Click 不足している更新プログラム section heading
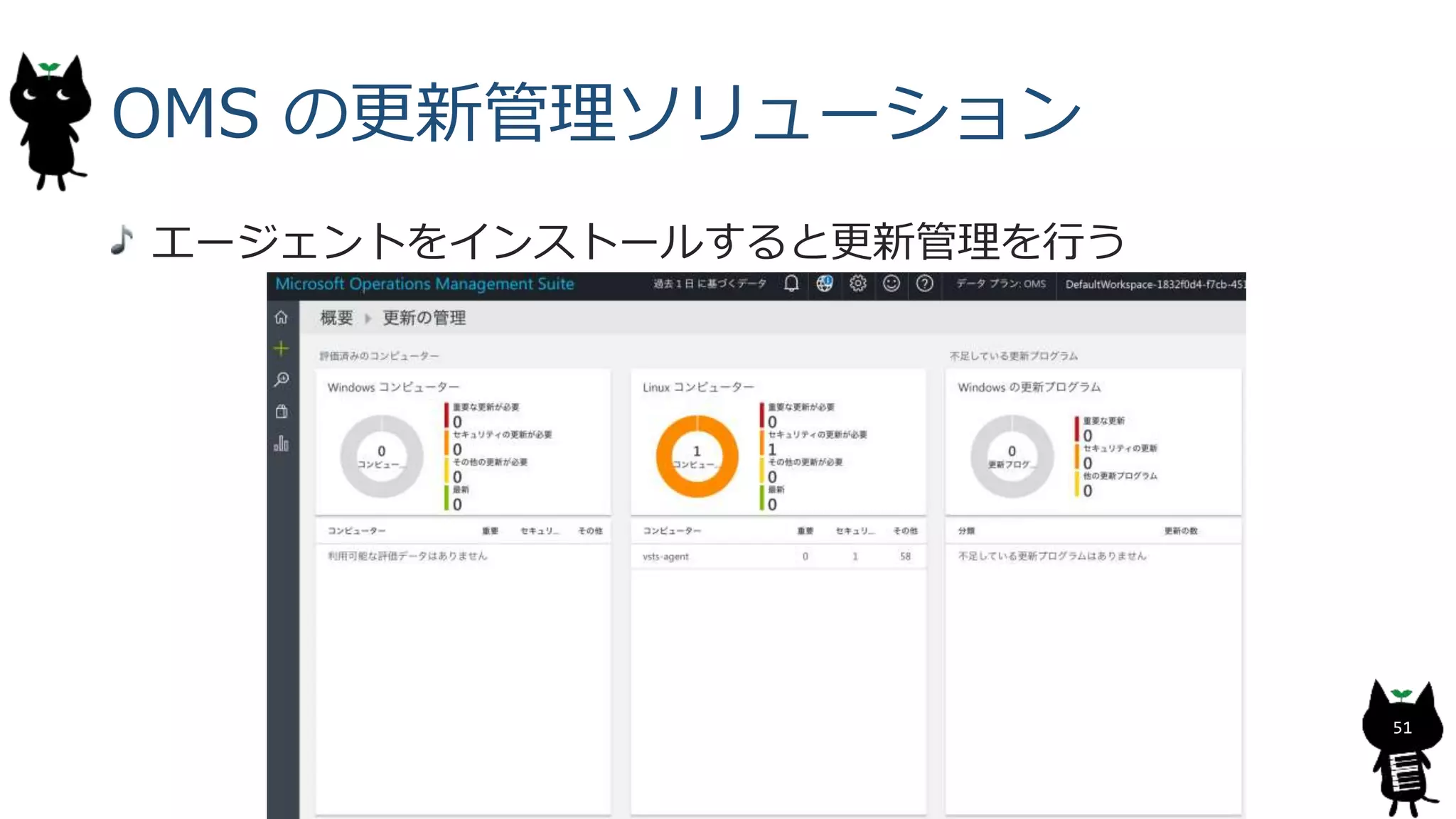1456x819 pixels. point(1014,356)
